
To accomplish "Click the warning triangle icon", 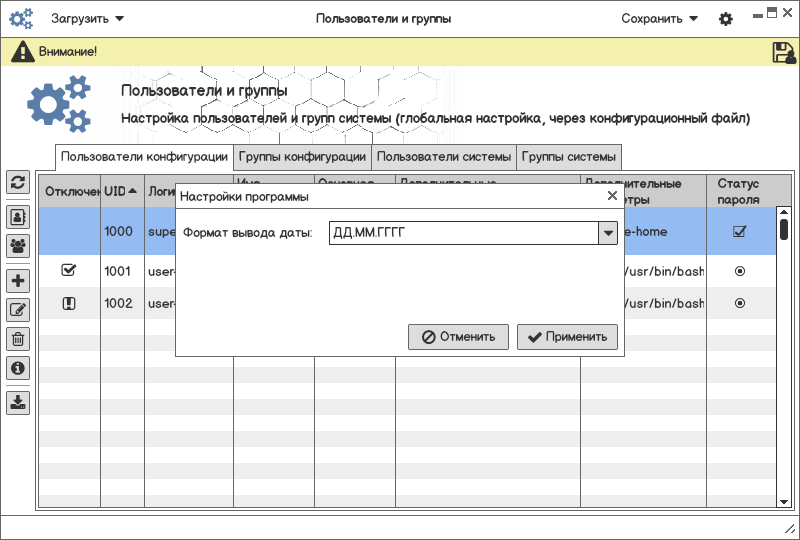I will [22, 52].
